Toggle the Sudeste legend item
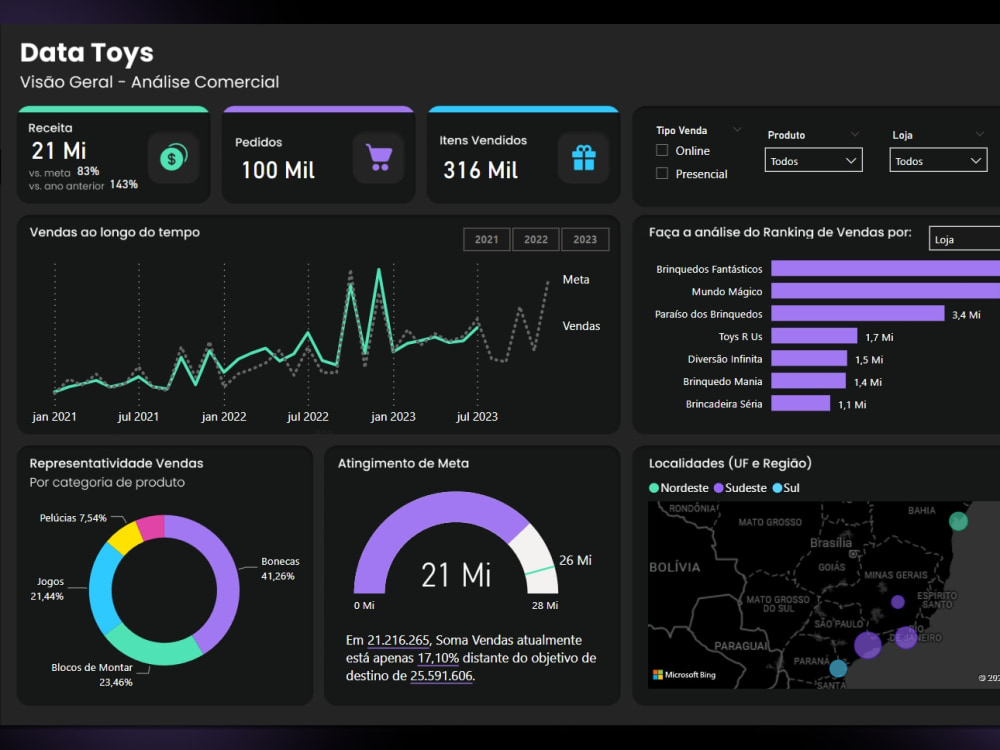Screen dimensions: 1000x750 coord(740,488)
